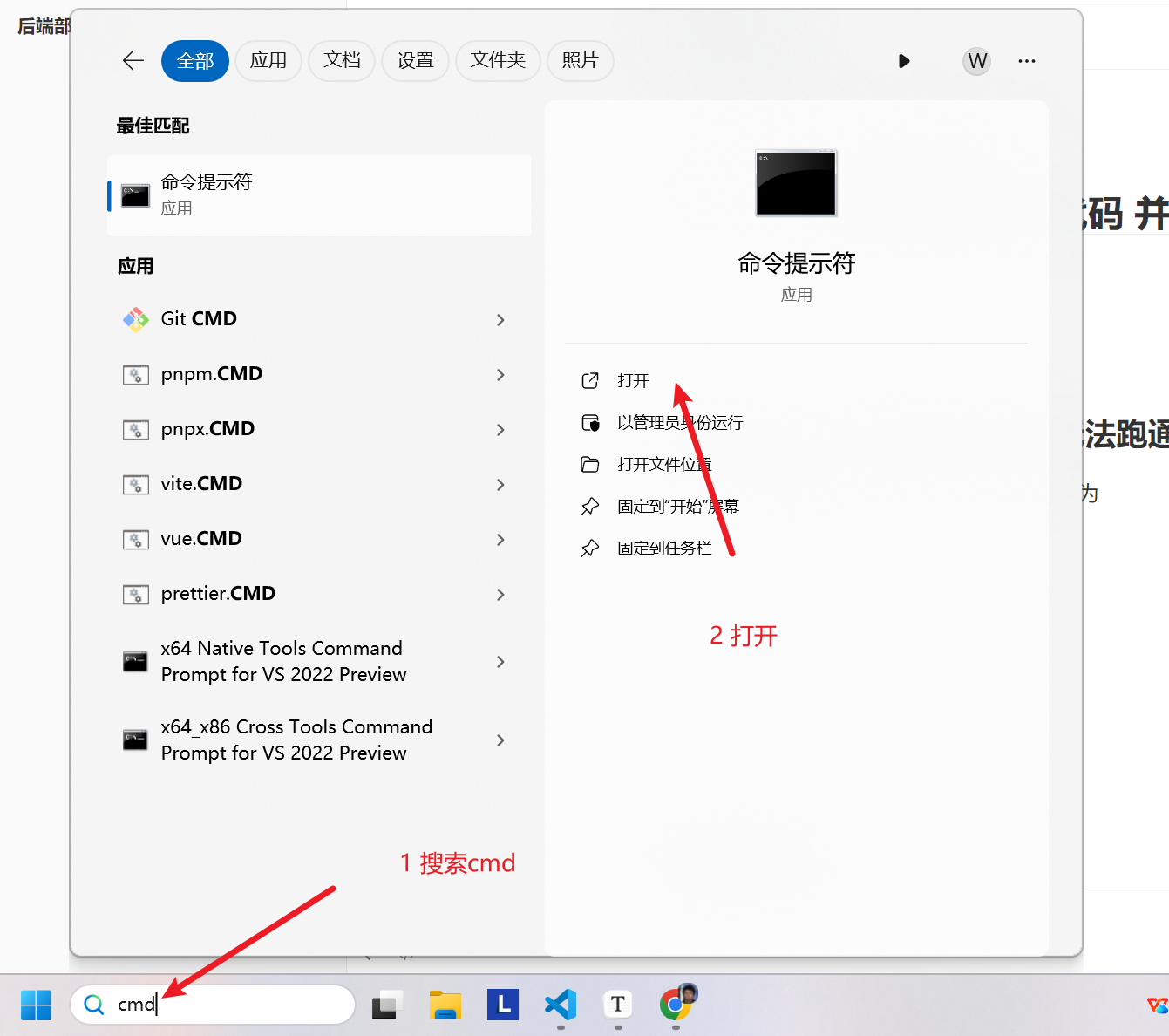
Task: Select pnpm.CMD result
Action: click(319, 374)
